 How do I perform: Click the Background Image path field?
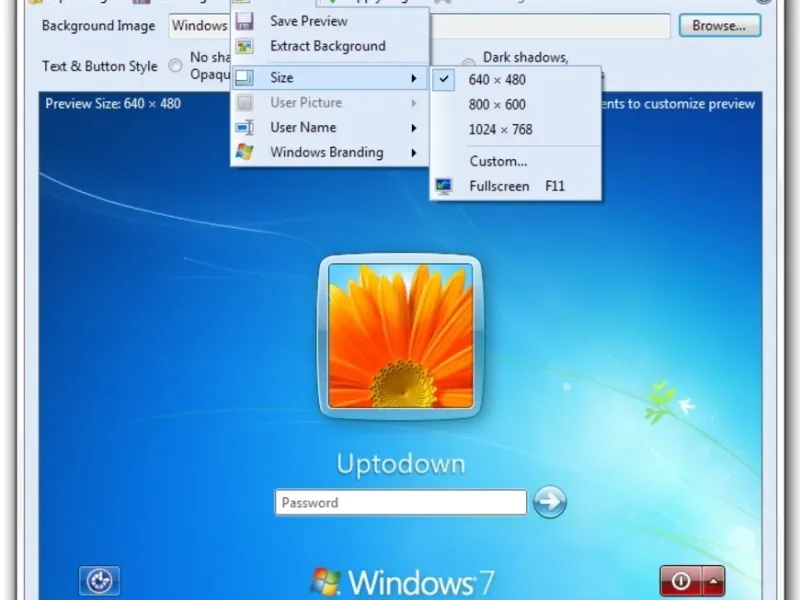(x=419, y=26)
